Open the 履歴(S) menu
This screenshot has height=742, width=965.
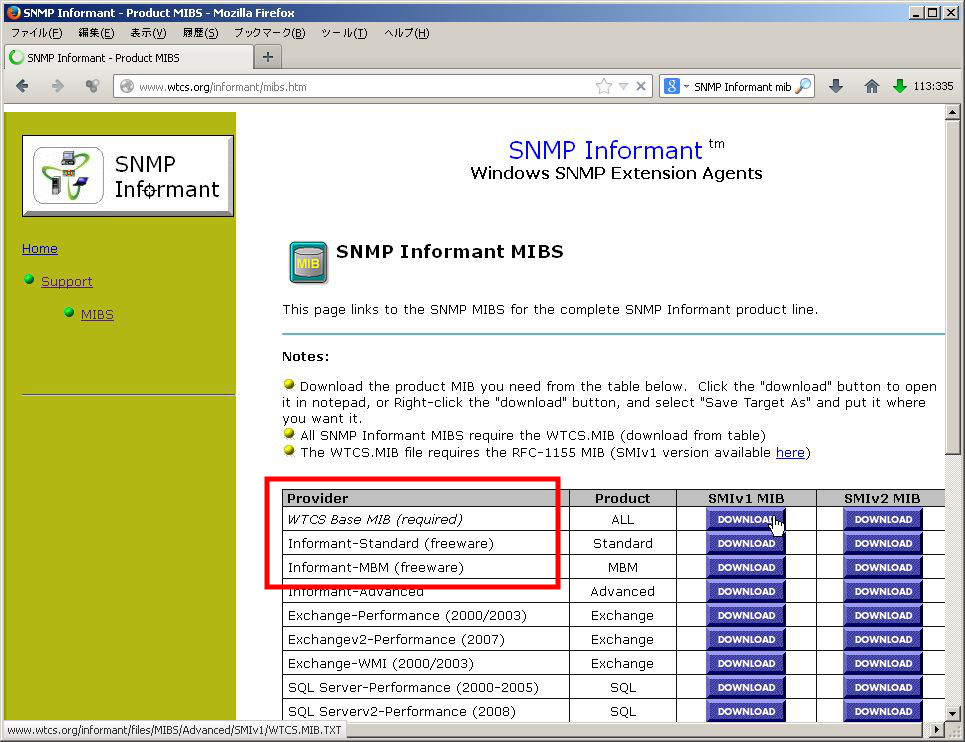(x=201, y=33)
